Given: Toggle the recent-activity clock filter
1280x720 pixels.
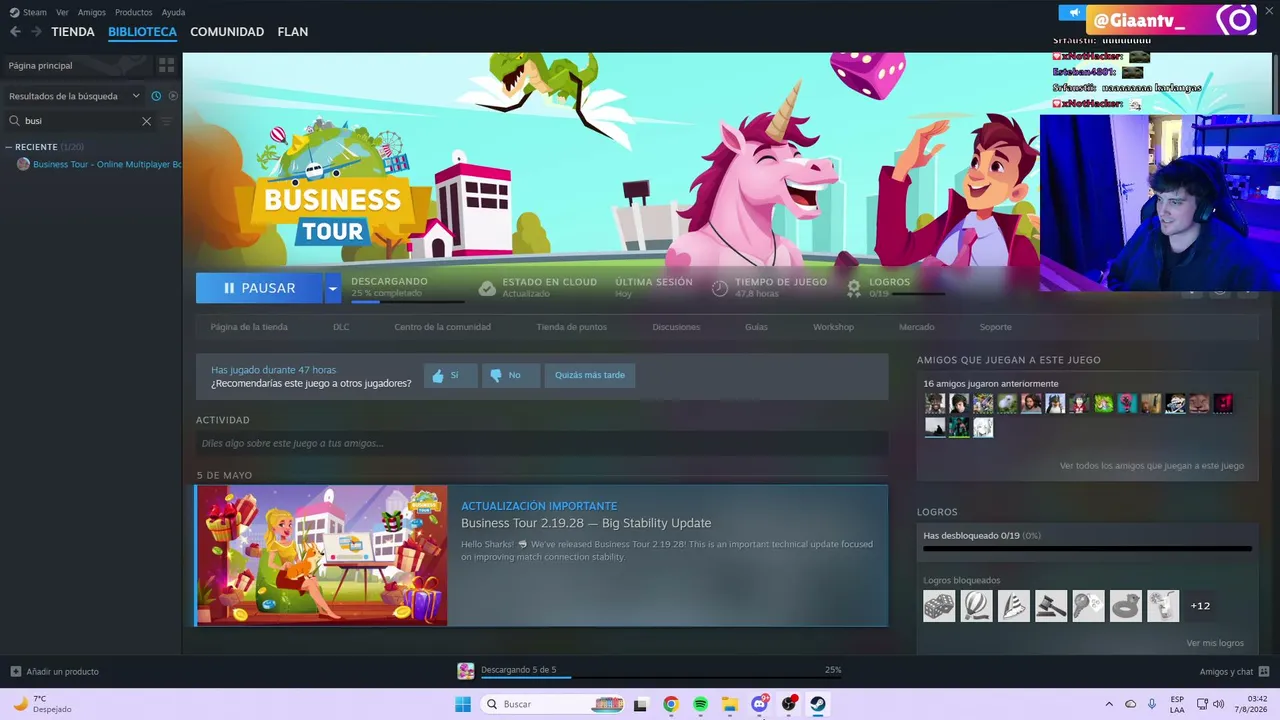Looking at the screenshot, I should [156, 96].
